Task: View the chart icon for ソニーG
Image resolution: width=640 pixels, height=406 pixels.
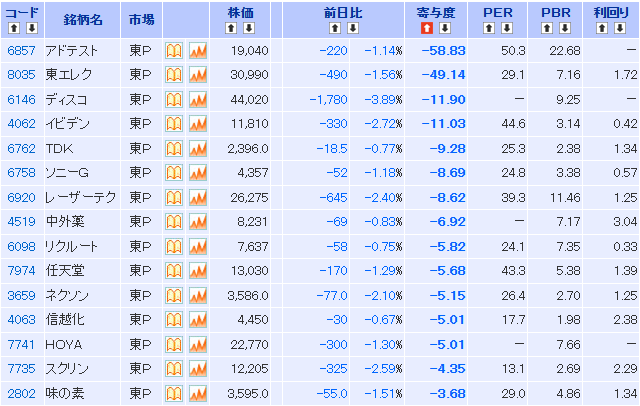Action: click(x=197, y=172)
